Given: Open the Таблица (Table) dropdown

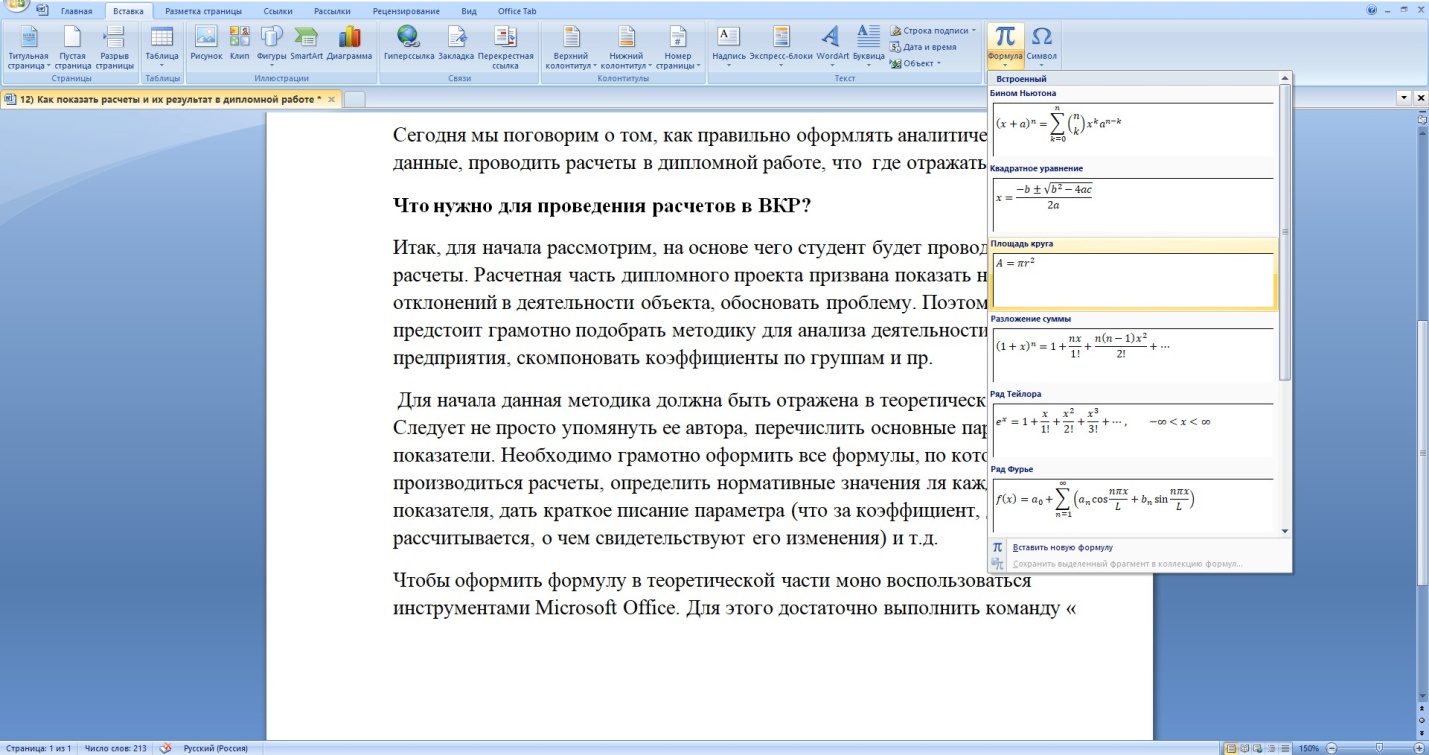Looking at the screenshot, I should click(x=161, y=43).
